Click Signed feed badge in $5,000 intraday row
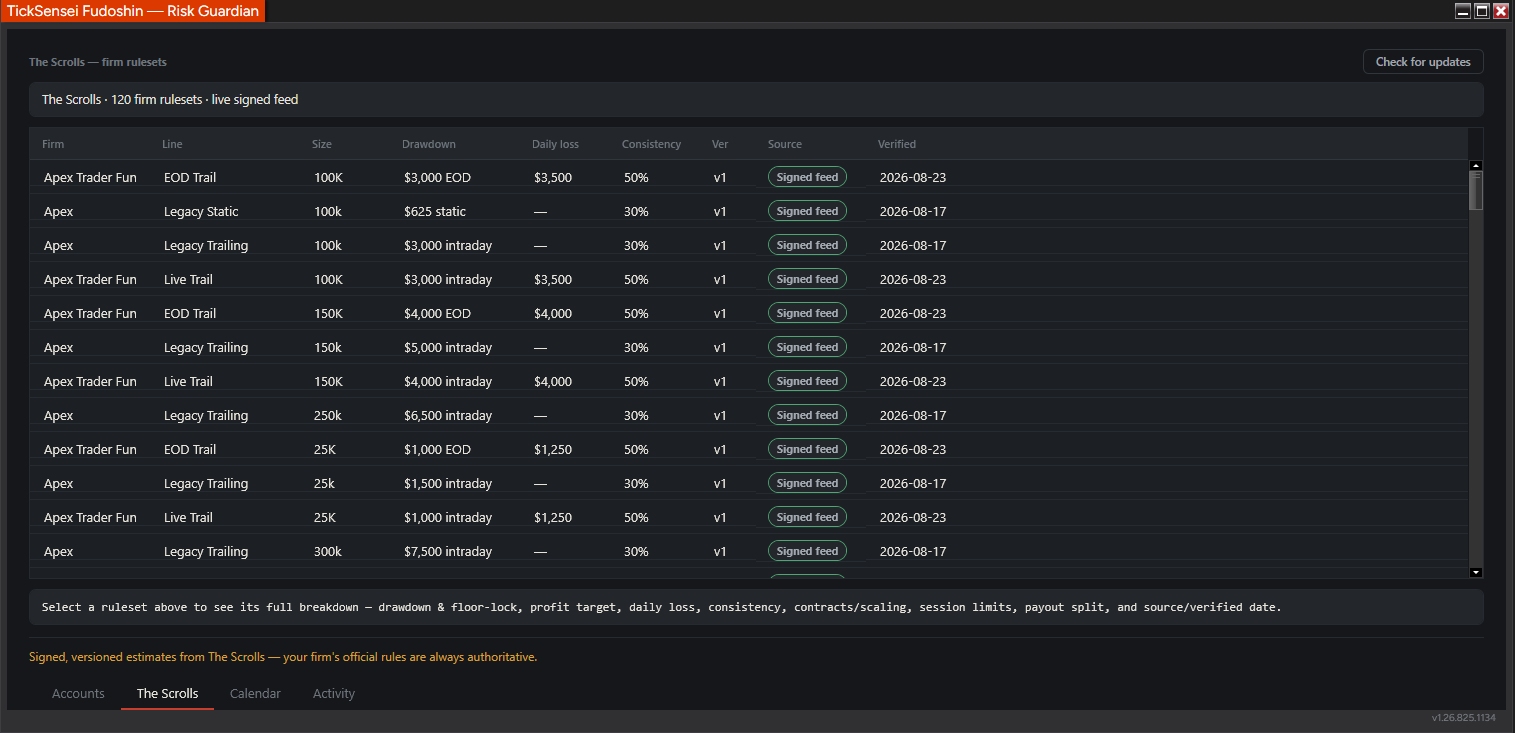This screenshot has width=1515, height=733. (x=807, y=347)
